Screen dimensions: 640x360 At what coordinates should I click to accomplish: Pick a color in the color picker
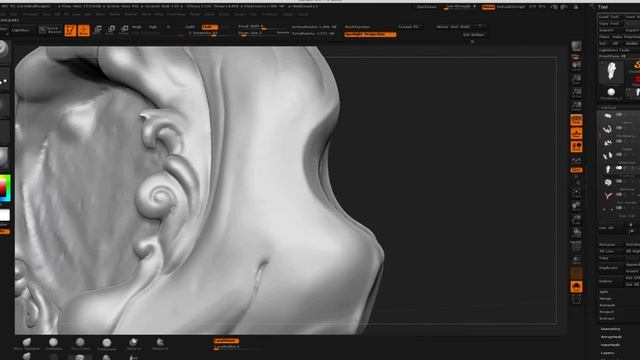pos(4,188)
